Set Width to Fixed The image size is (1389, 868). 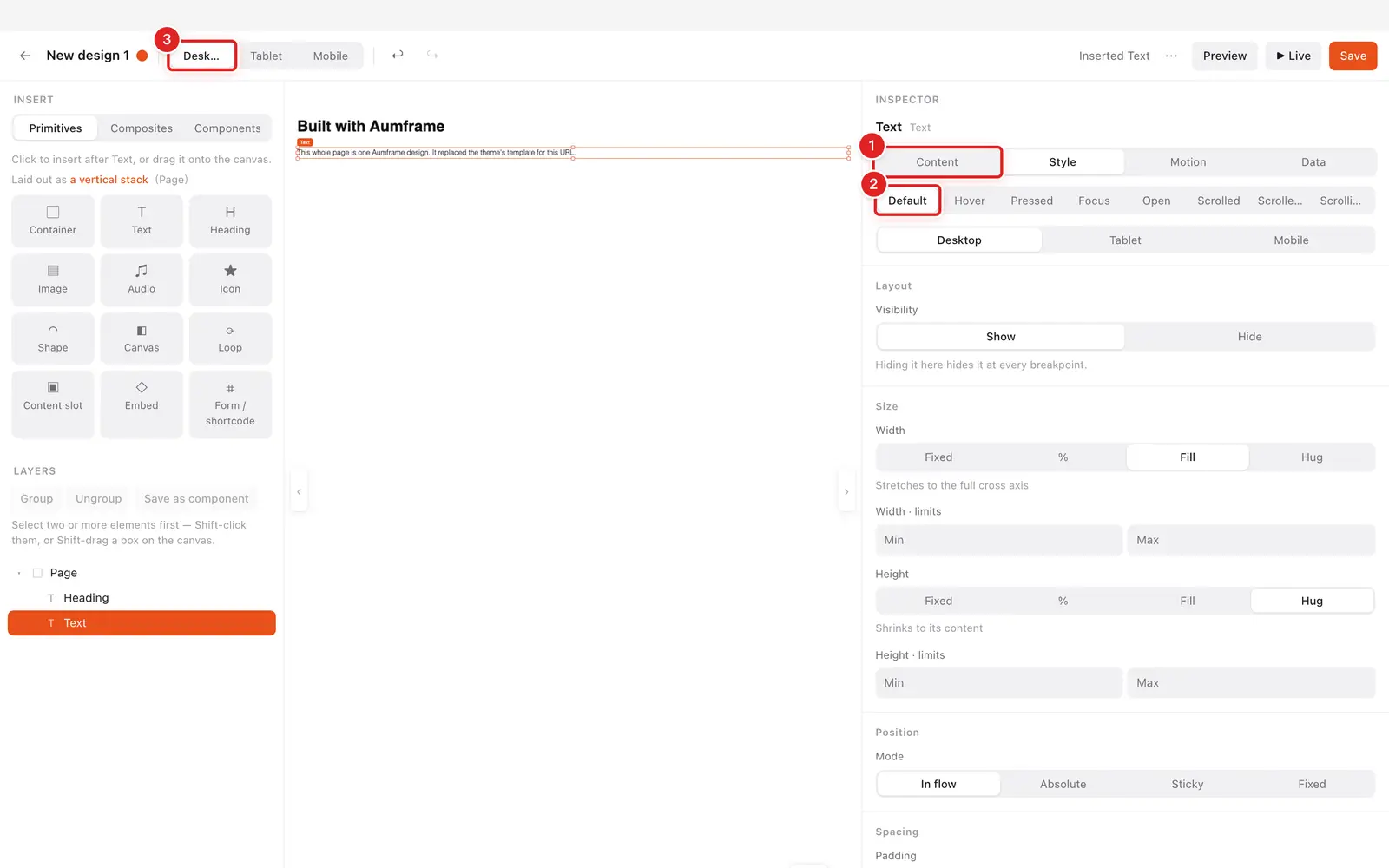(x=938, y=457)
